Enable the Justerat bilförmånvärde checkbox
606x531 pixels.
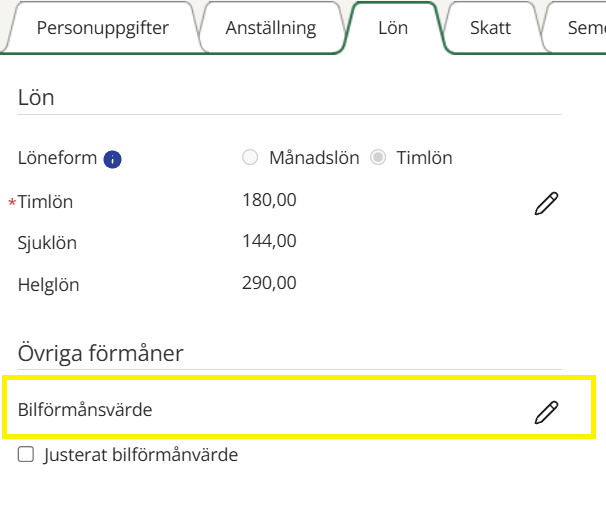[26, 455]
